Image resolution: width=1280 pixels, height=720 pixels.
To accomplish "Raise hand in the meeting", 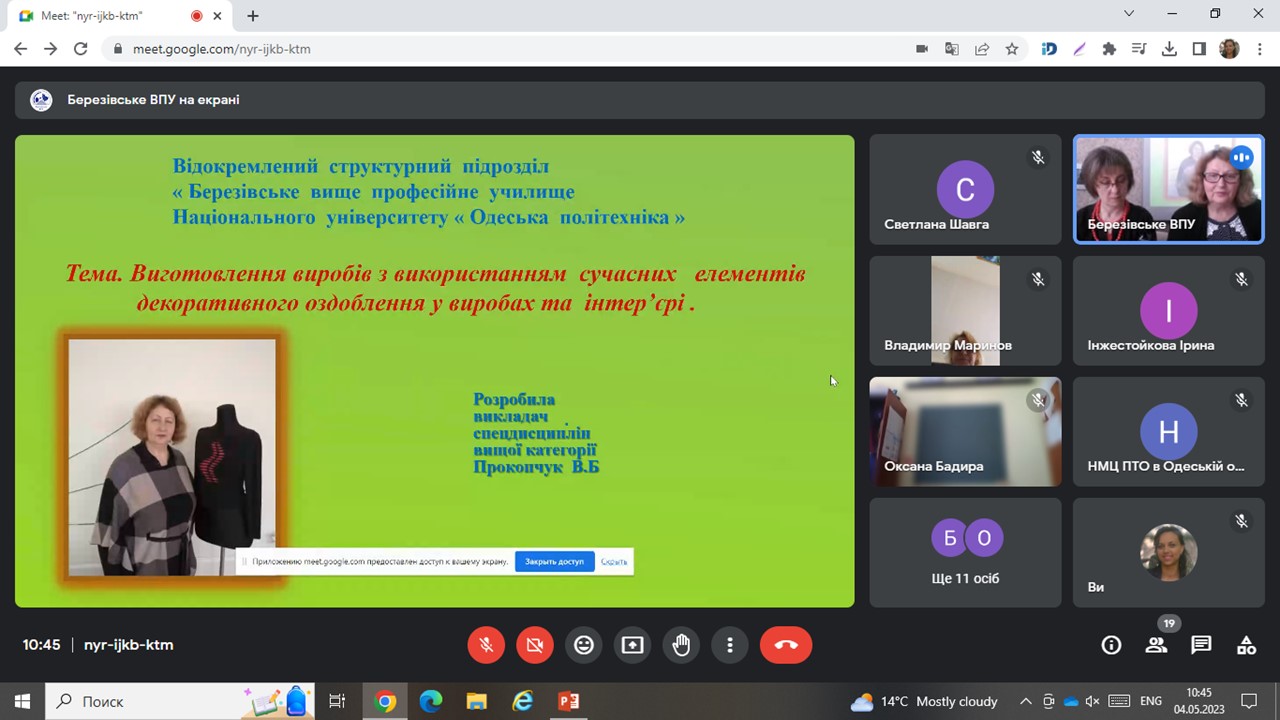I will (681, 645).
